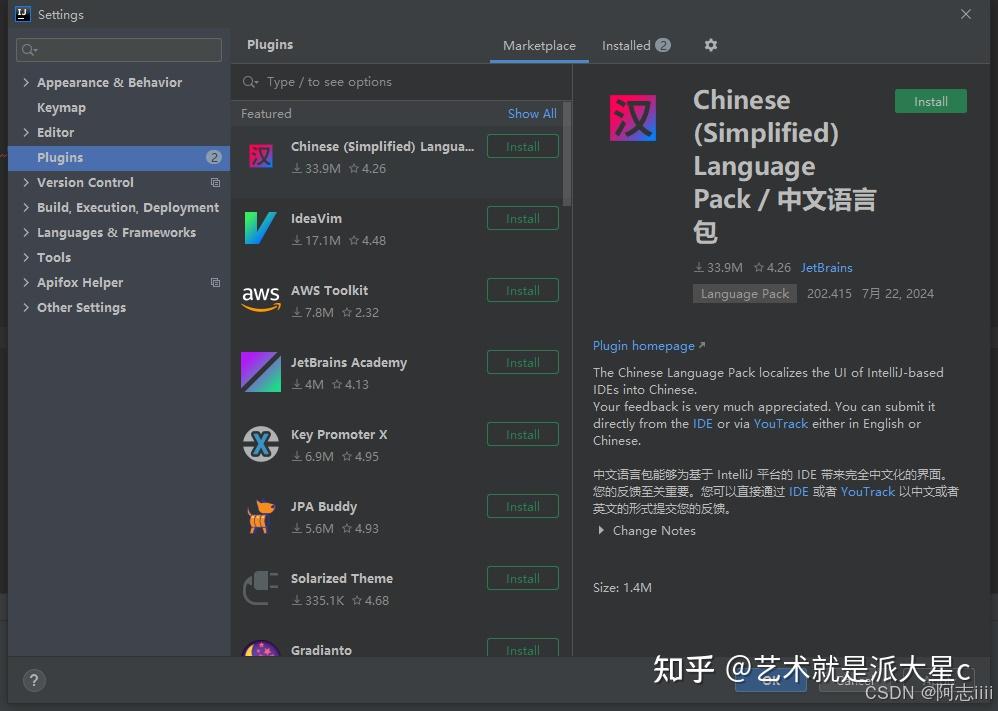Click the Solarized Theme plugin name
998x711 pixels.
[x=342, y=579]
